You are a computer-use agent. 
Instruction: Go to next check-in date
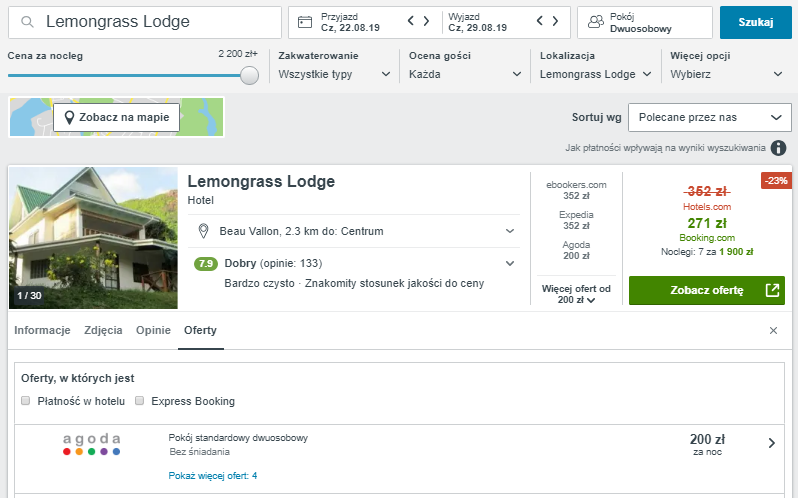click(x=426, y=21)
